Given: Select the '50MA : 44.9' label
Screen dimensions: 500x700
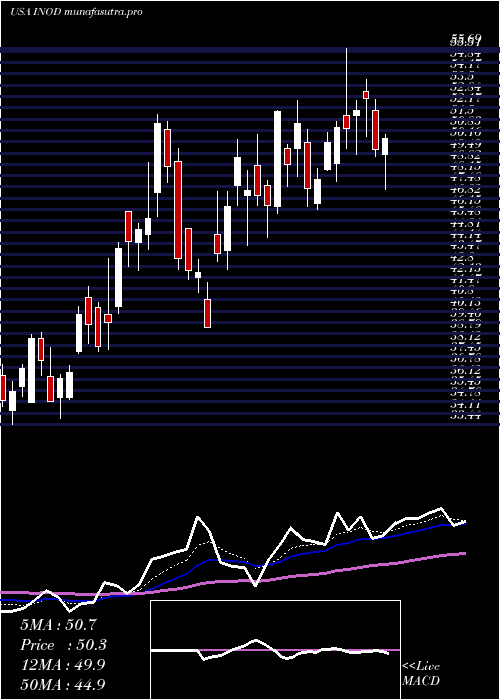Looking at the screenshot, I should pyautogui.click(x=62, y=685).
